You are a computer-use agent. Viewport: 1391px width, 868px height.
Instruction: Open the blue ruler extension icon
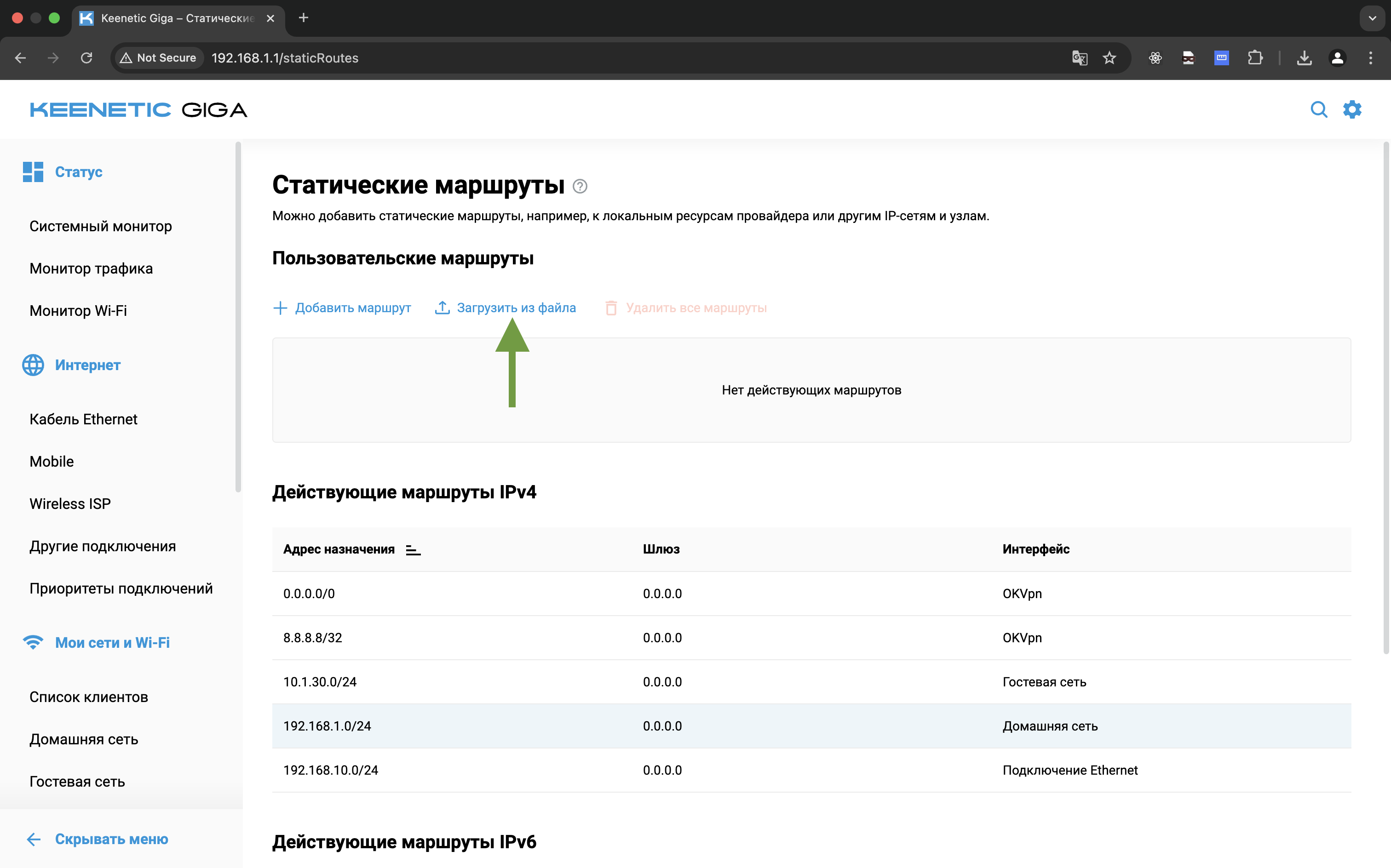(x=1222, y=57)
